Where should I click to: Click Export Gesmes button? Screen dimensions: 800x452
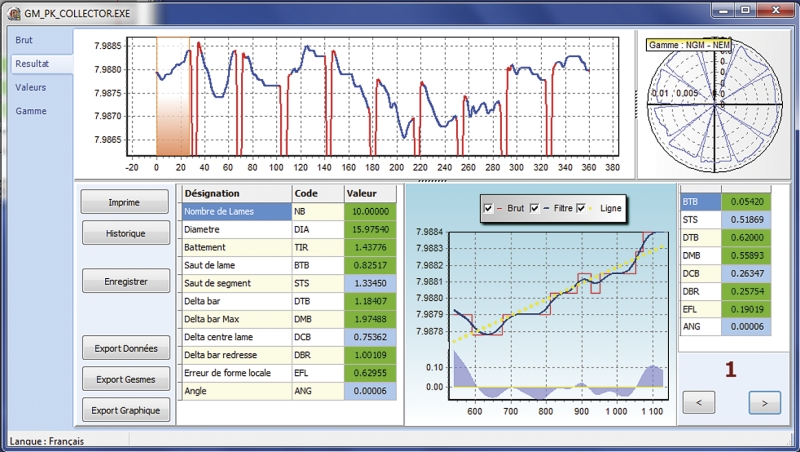pos(125,379)
